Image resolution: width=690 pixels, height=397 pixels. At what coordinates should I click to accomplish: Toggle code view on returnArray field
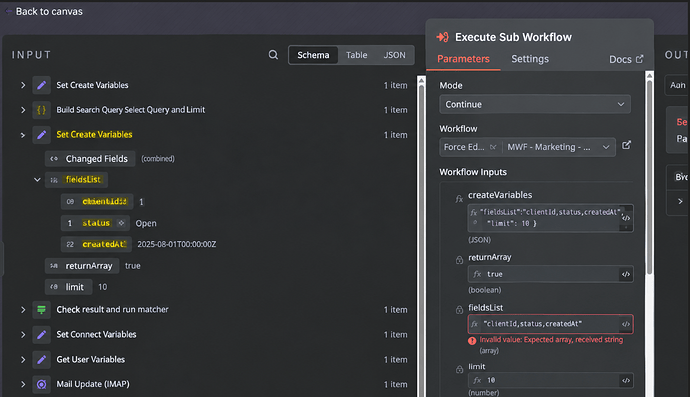(x=626, y=274)
